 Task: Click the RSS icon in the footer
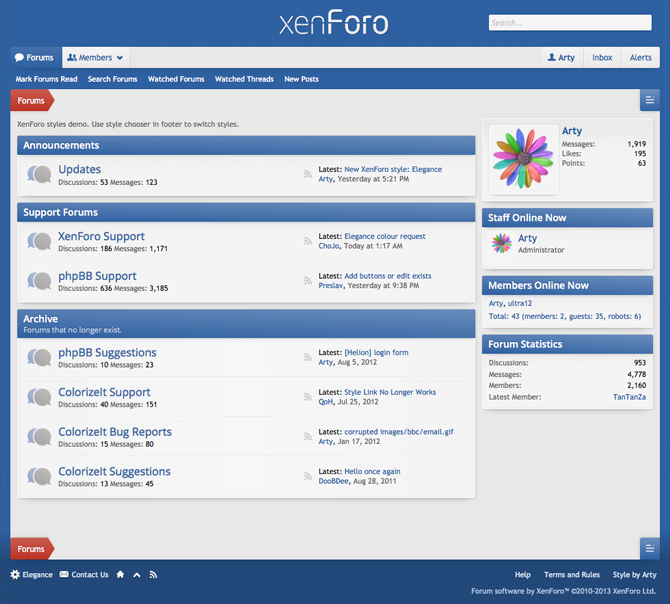click(153, 575)
